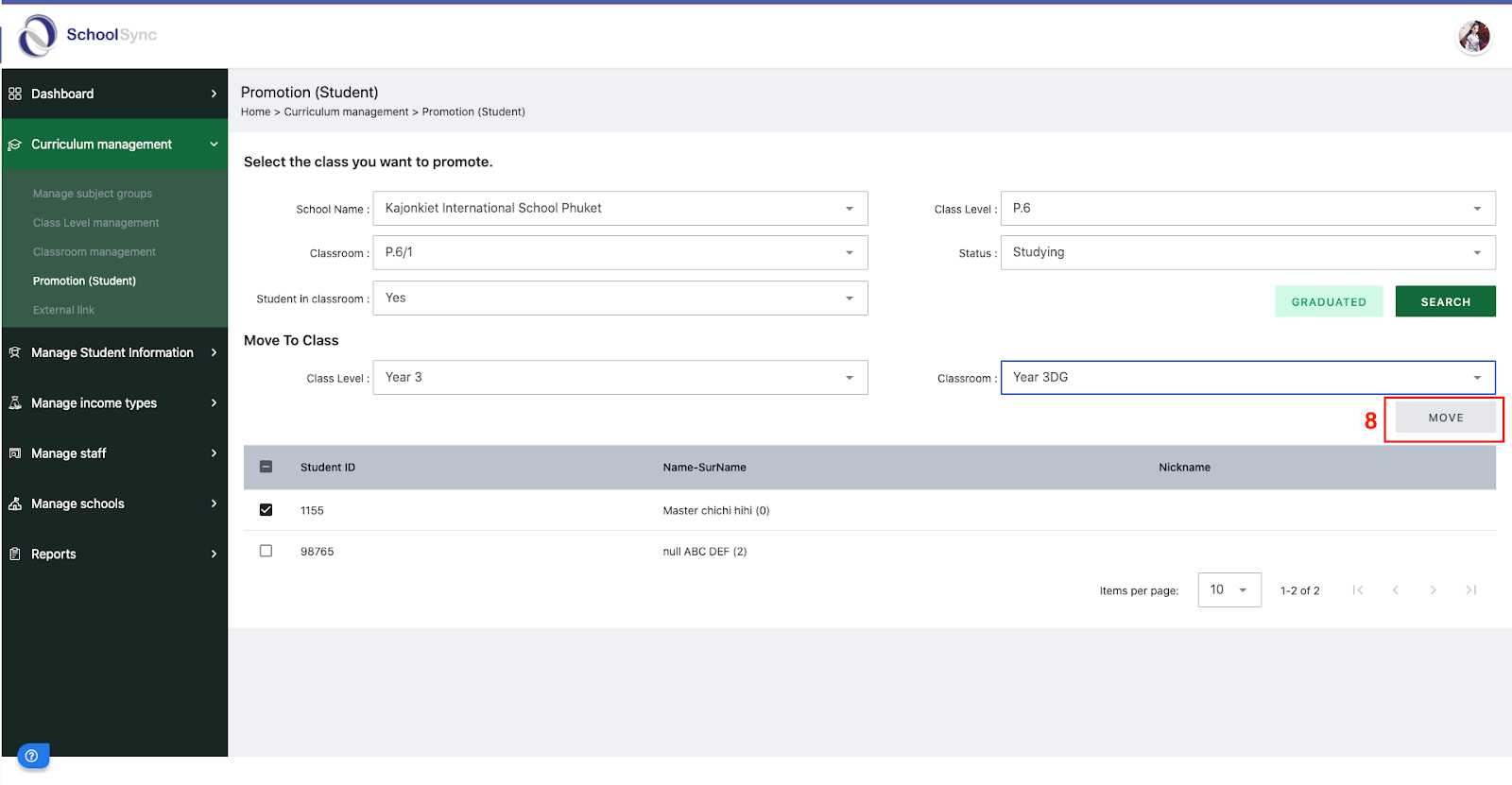Open the Status dropdown showing Studying
Image resolution: width=1512 pixels, height=785 pixels.
pos(1247,252)
